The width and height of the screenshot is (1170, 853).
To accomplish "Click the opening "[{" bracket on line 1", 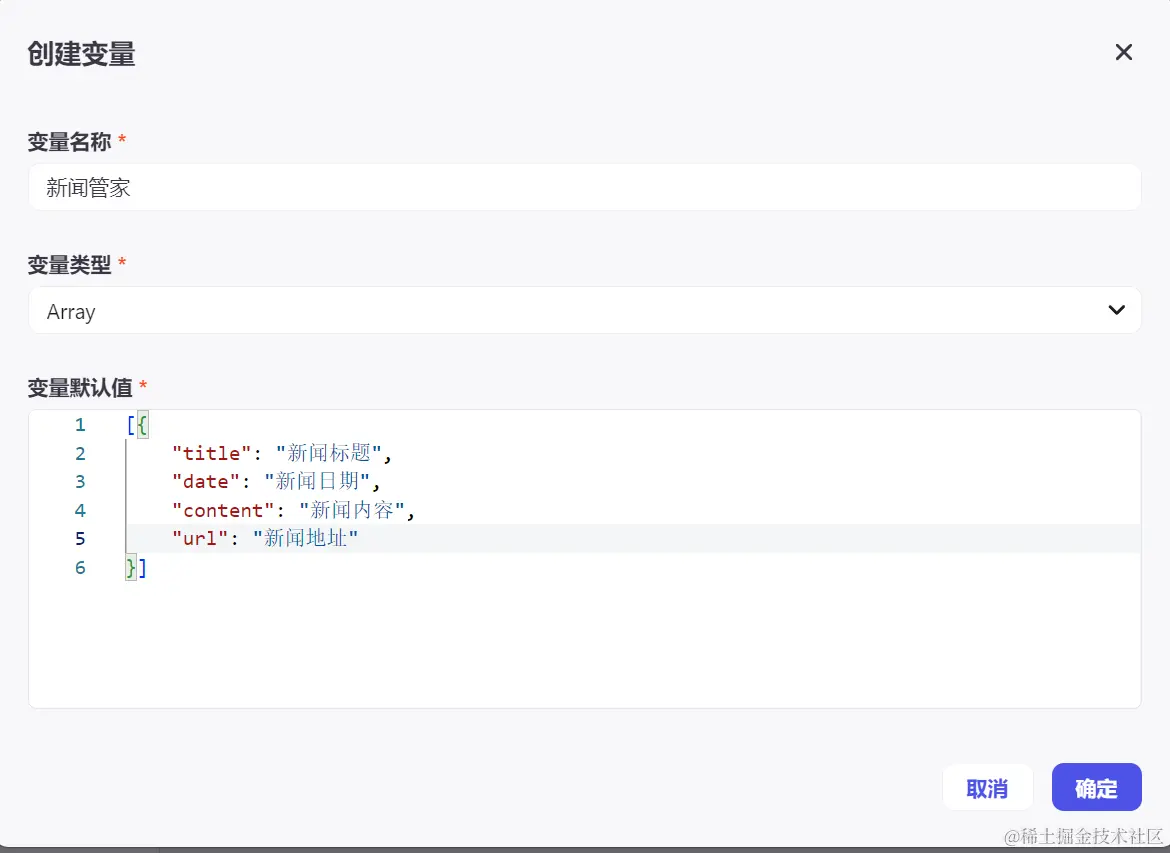I will 137,425.
